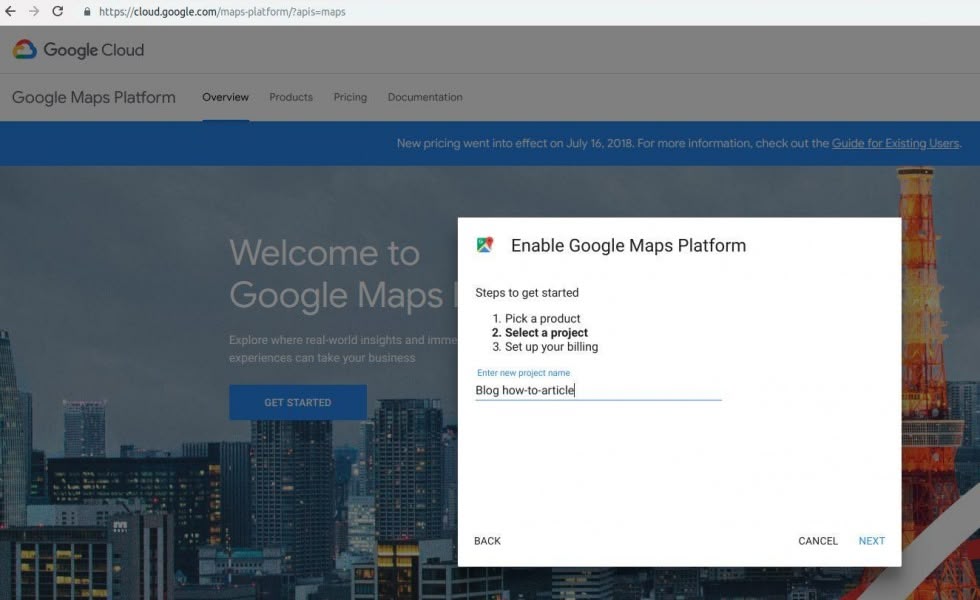Click the browser back arrow
980x600 pixels.
pyautogui.click(x=11, y=11)
